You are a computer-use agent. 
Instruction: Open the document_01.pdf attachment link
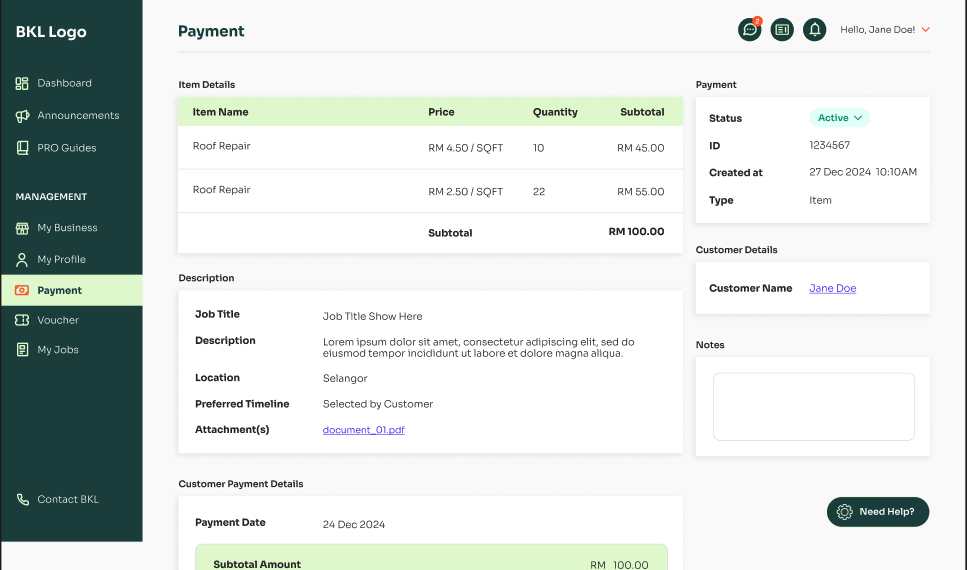pyautogui.click(x=363, y=430)
